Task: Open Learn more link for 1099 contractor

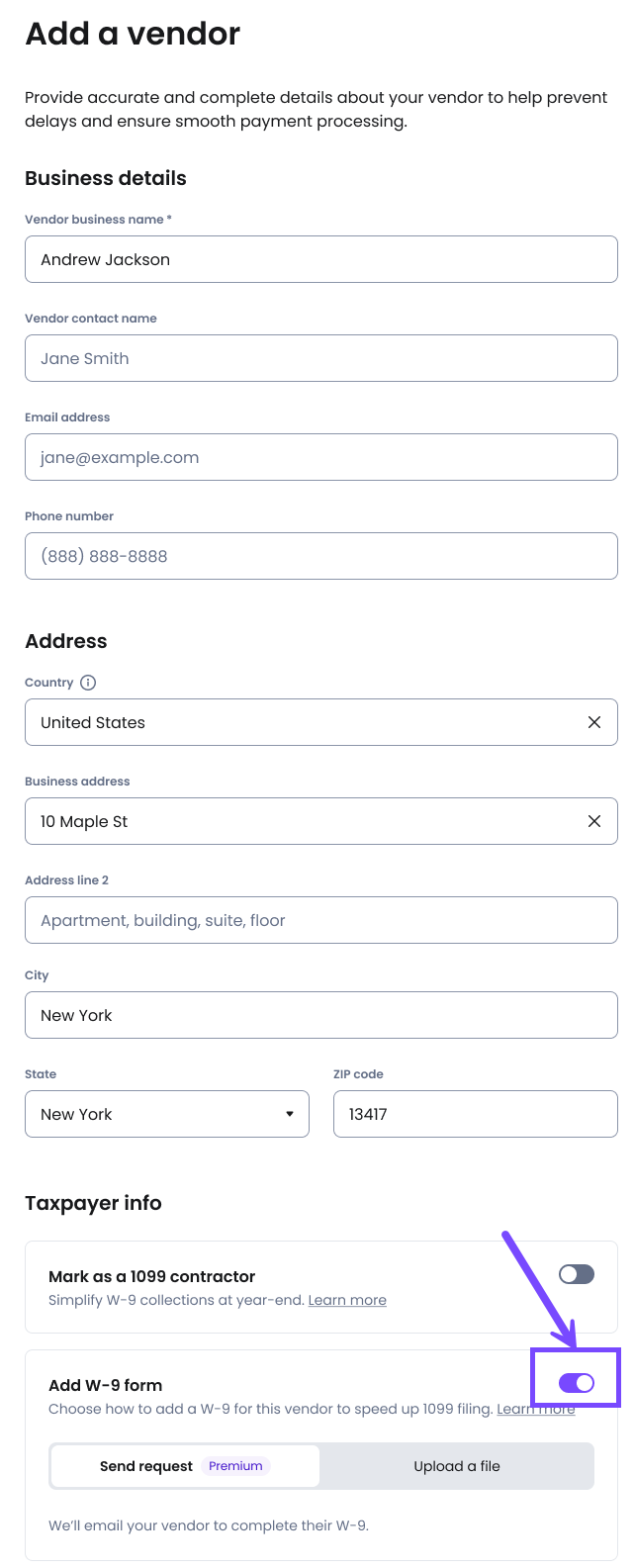Action: [347, 1300]
